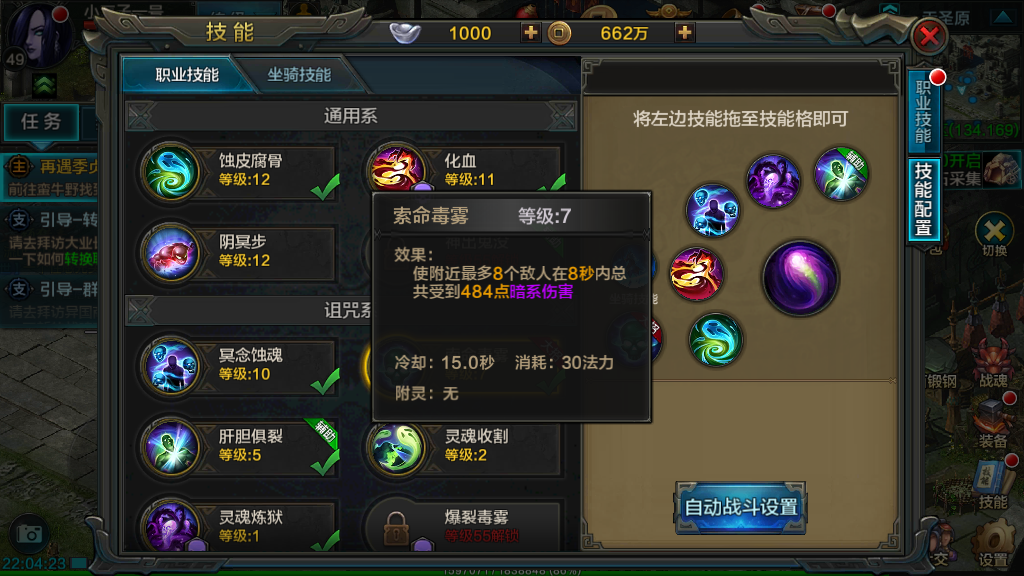Select the 阴冥步 skill icon
This screenshot has height=576, width=1024.
[171, 253]
